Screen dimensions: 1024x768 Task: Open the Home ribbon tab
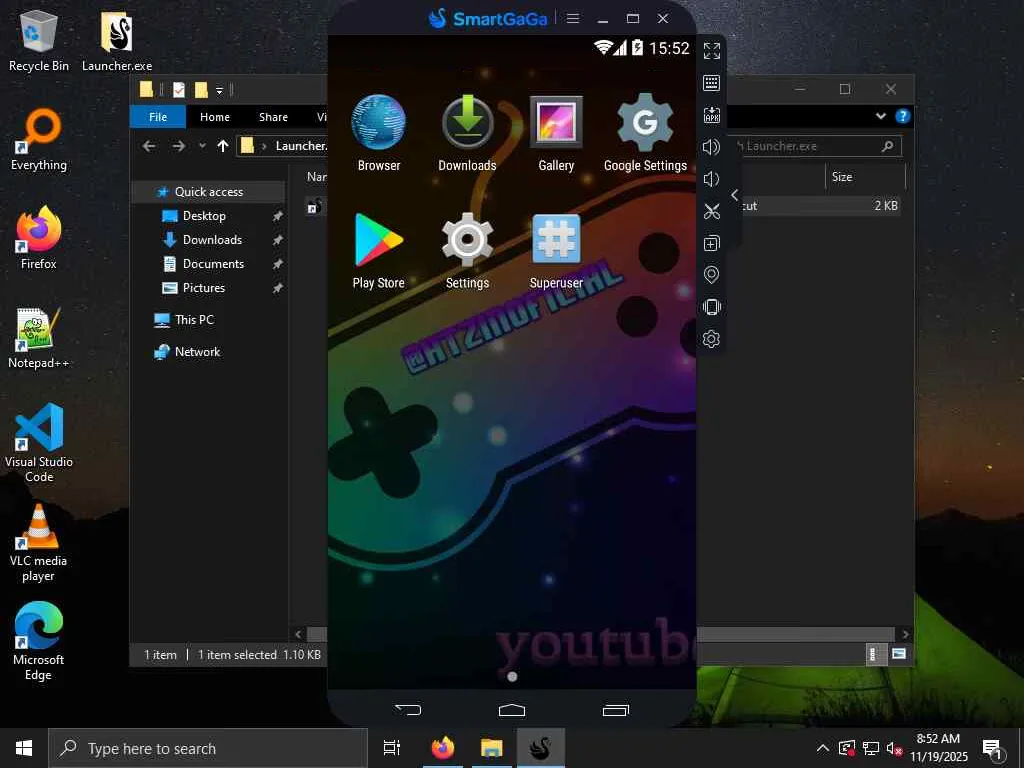tap(215, 117)
